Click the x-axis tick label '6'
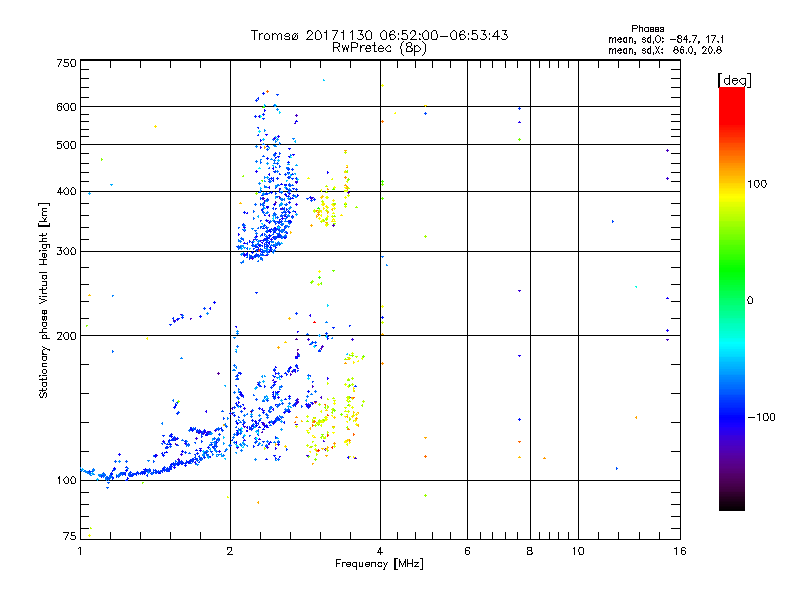Screen dimensions: 800x600 click(467, 551)
